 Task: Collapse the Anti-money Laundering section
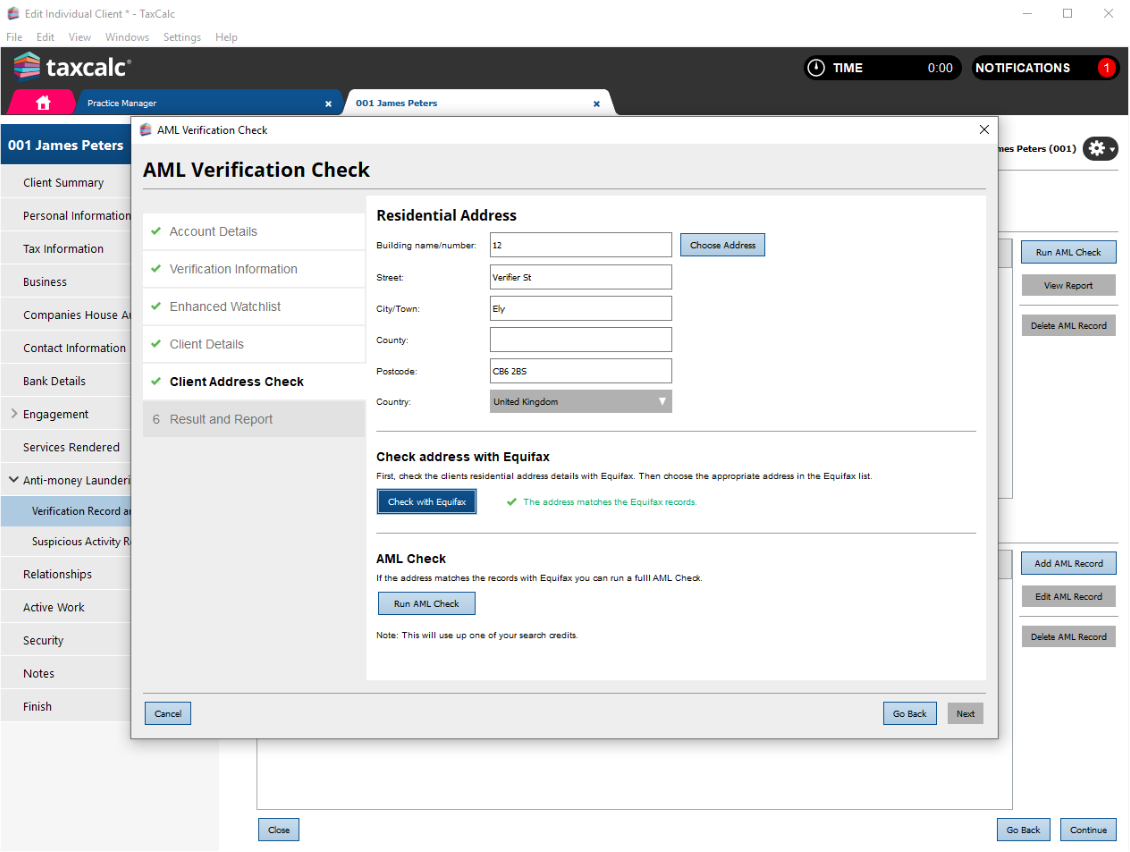(x=14, y=479)
